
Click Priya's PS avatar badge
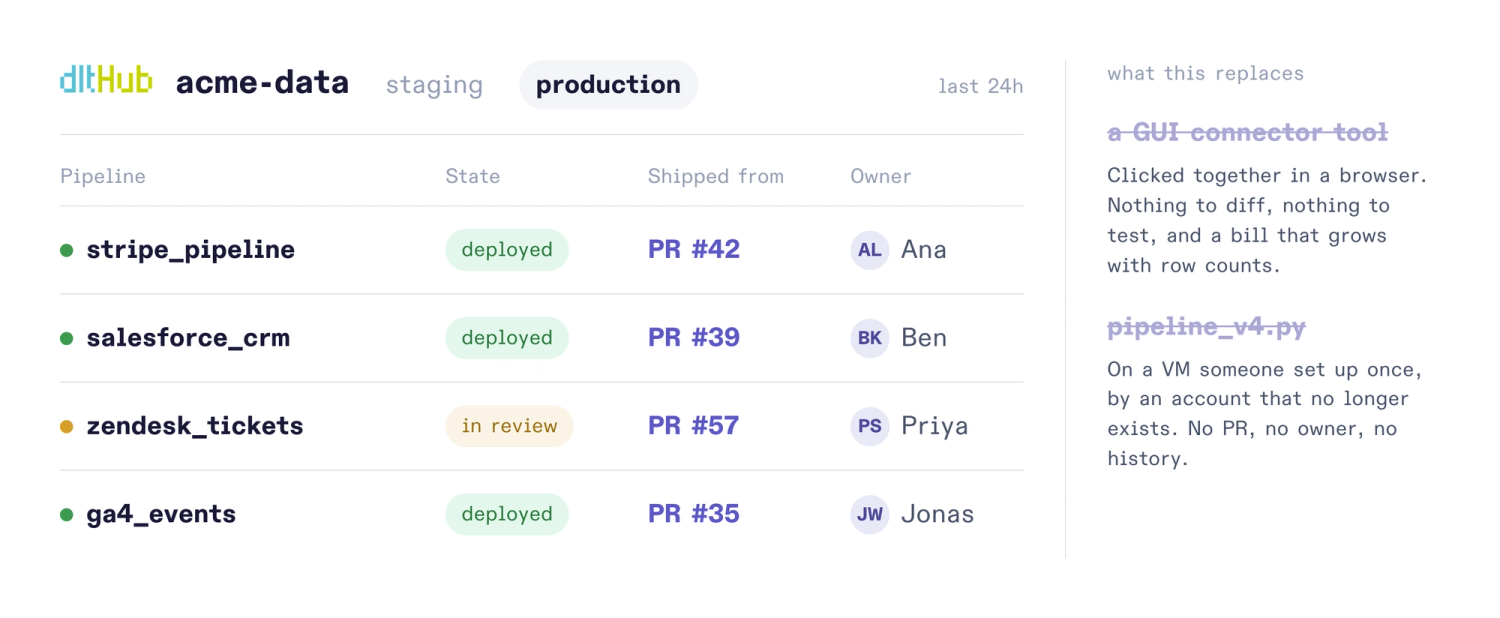pos(870,426)
